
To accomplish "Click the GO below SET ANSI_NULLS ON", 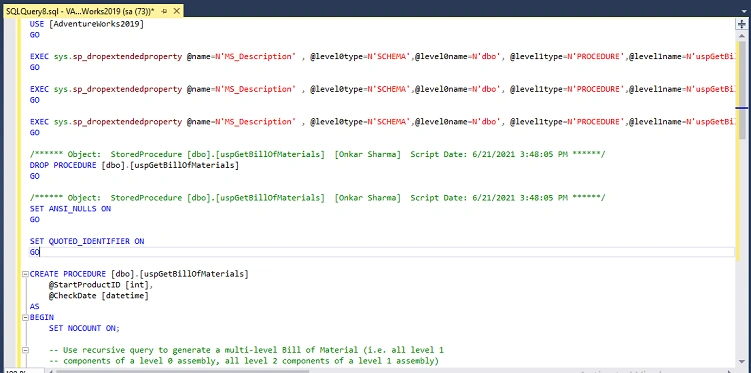I will [34, 219].
